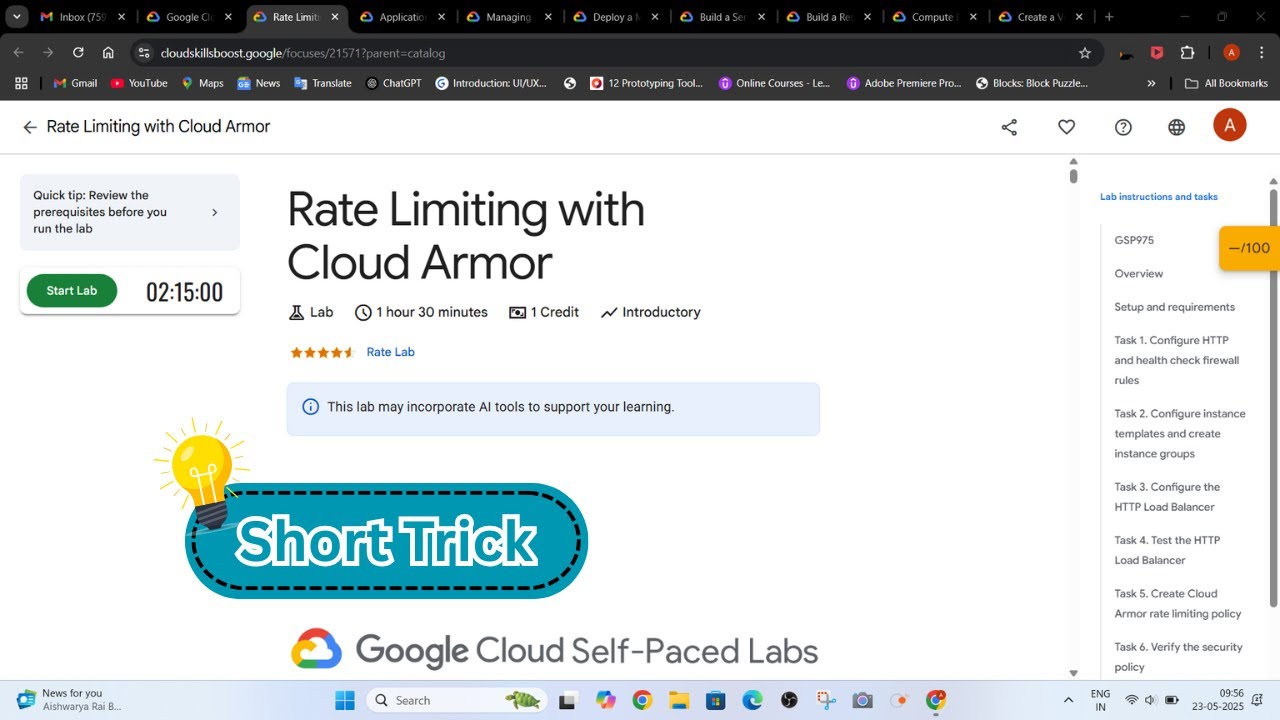Click the site information icon in address bar
This screenshot has height=720, width=1280.
(x=143, y=52)
